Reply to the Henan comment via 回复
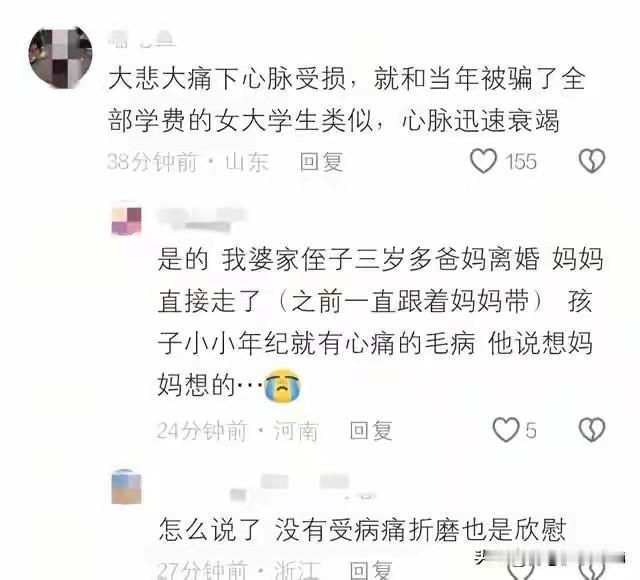 point(371,430)
